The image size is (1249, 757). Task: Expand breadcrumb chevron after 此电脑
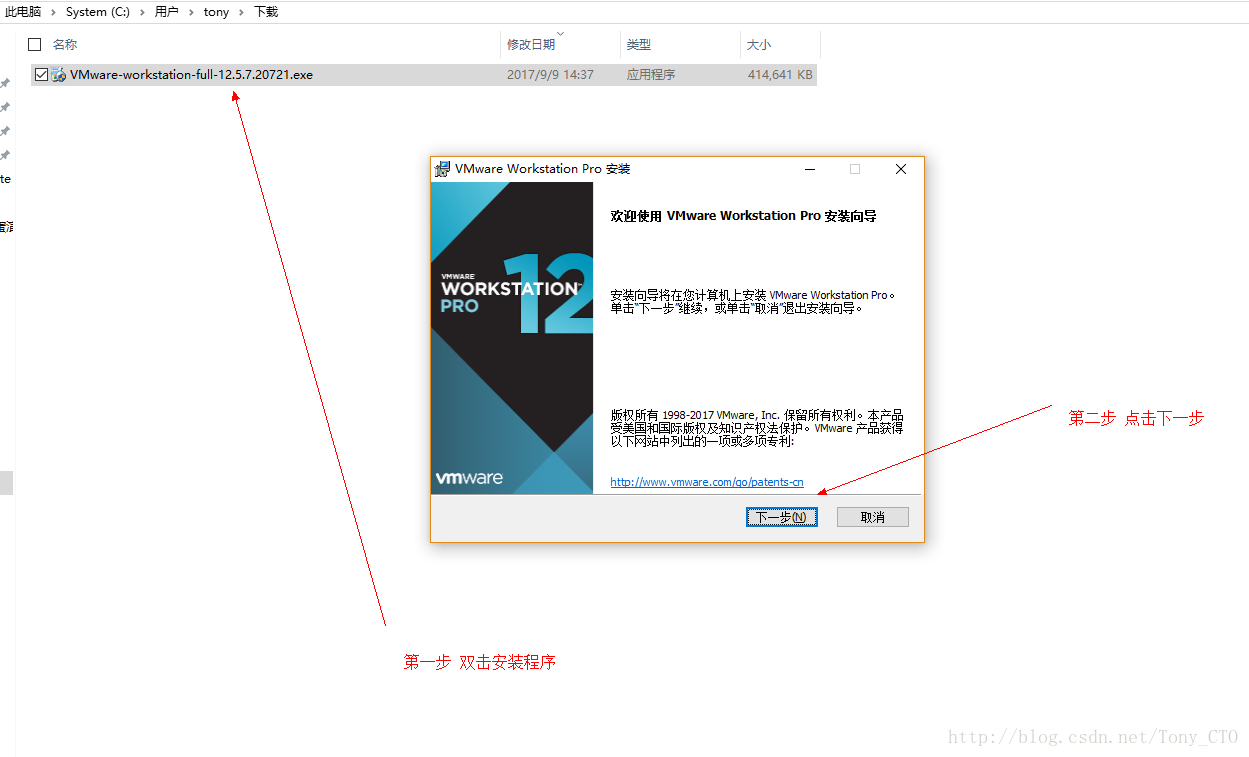[x=54, y=12]
